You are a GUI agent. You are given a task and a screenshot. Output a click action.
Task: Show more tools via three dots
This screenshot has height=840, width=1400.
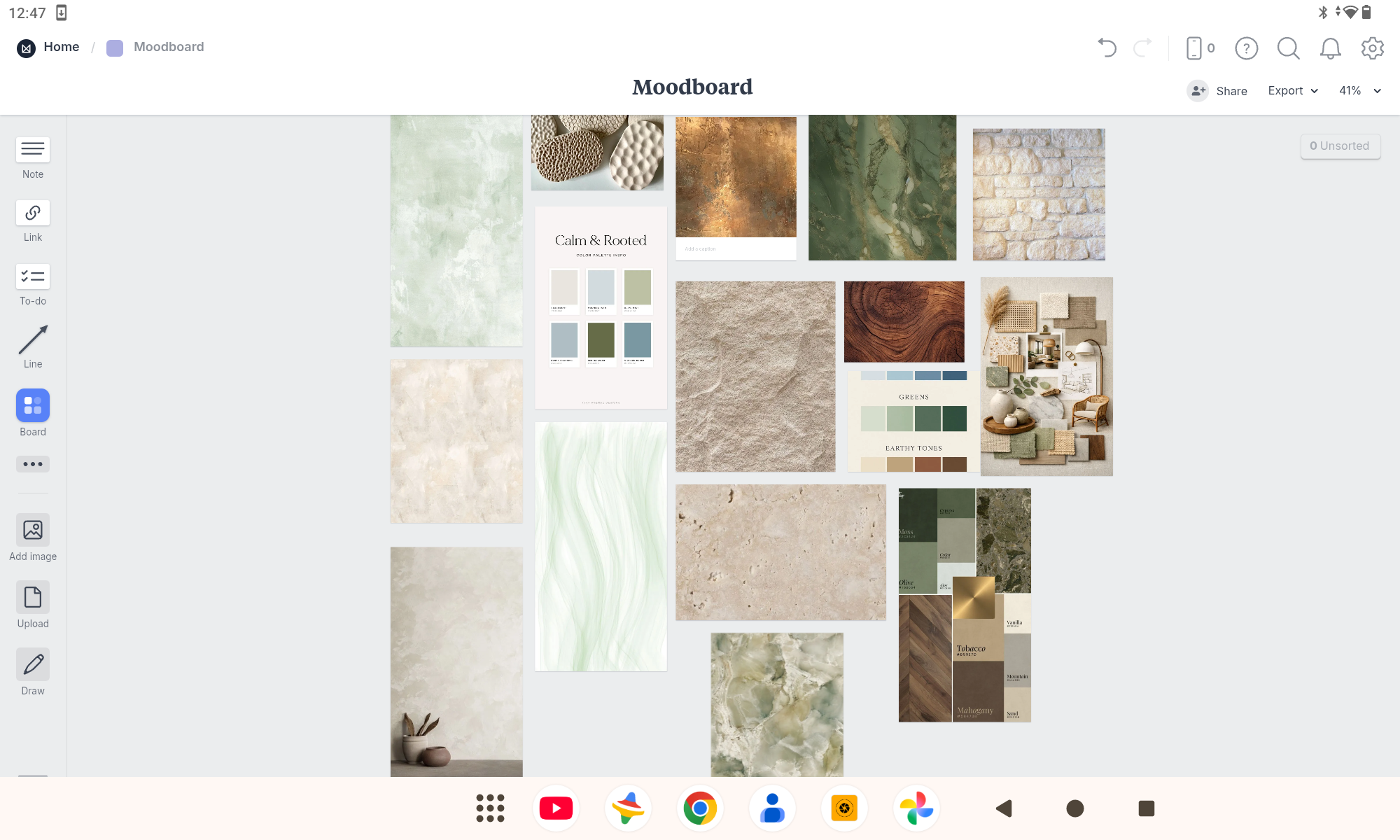click(x=33, y=464)
